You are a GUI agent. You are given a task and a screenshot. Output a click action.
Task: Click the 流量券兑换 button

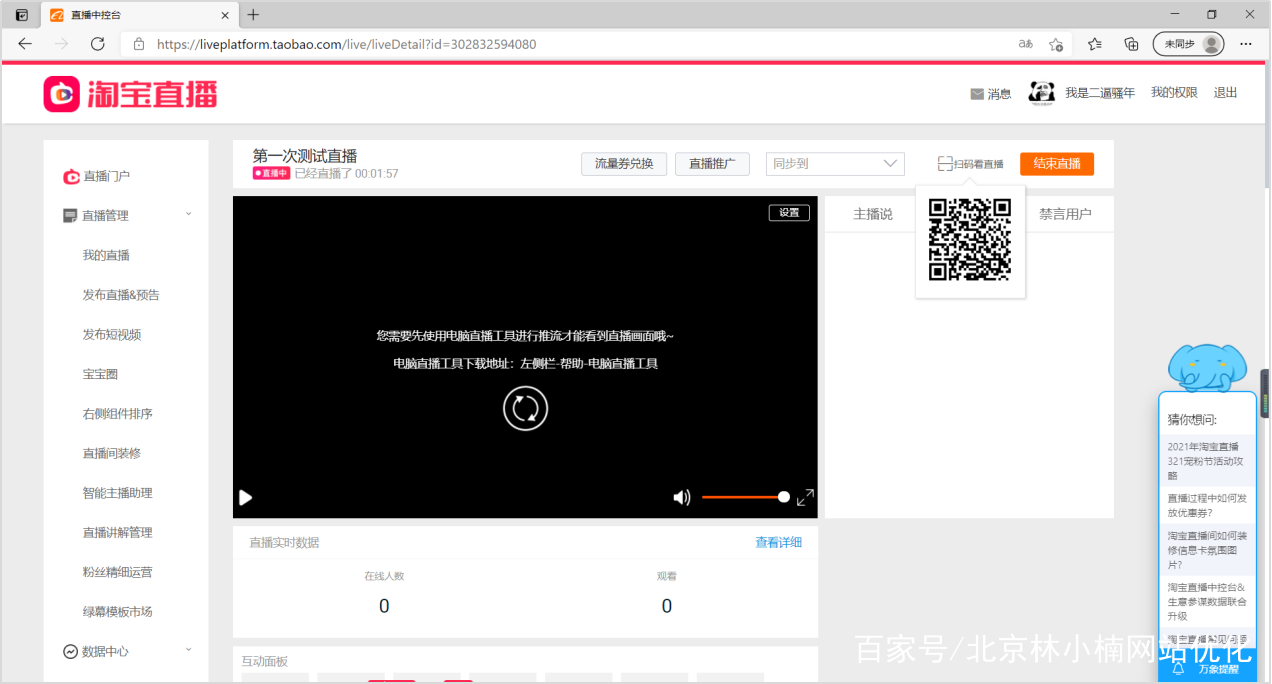point(623,163)
